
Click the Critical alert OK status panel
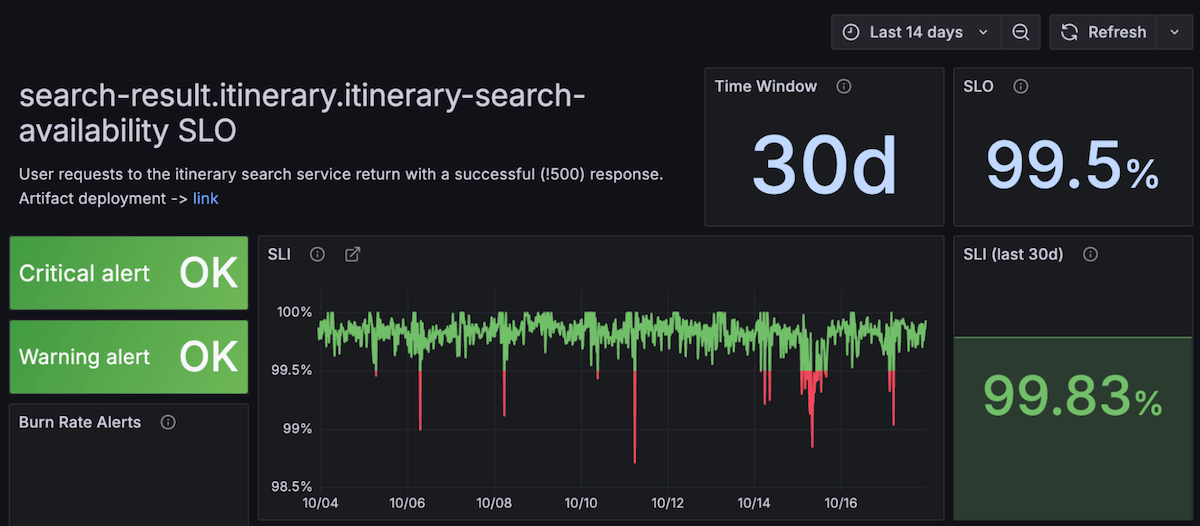point(128,273)
